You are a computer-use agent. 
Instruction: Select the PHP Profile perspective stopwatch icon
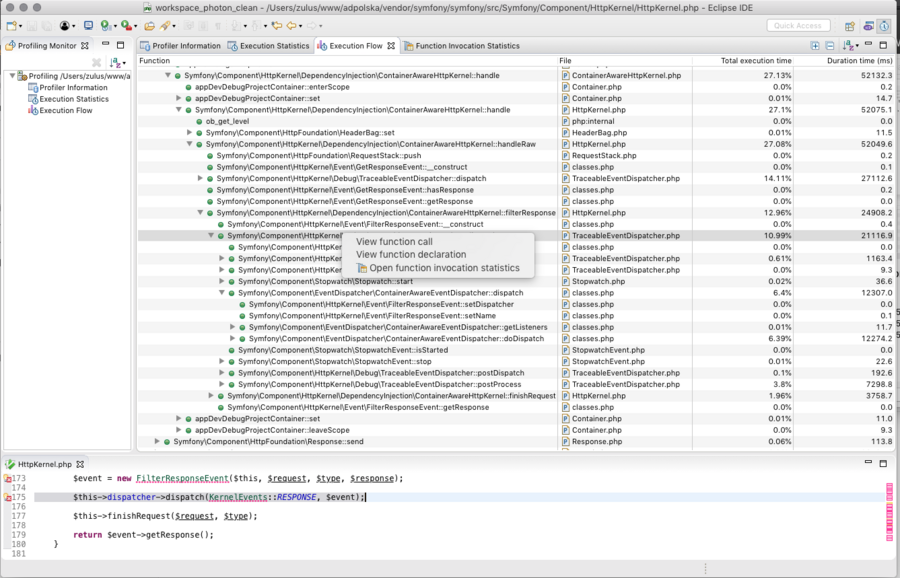[884, 26]
